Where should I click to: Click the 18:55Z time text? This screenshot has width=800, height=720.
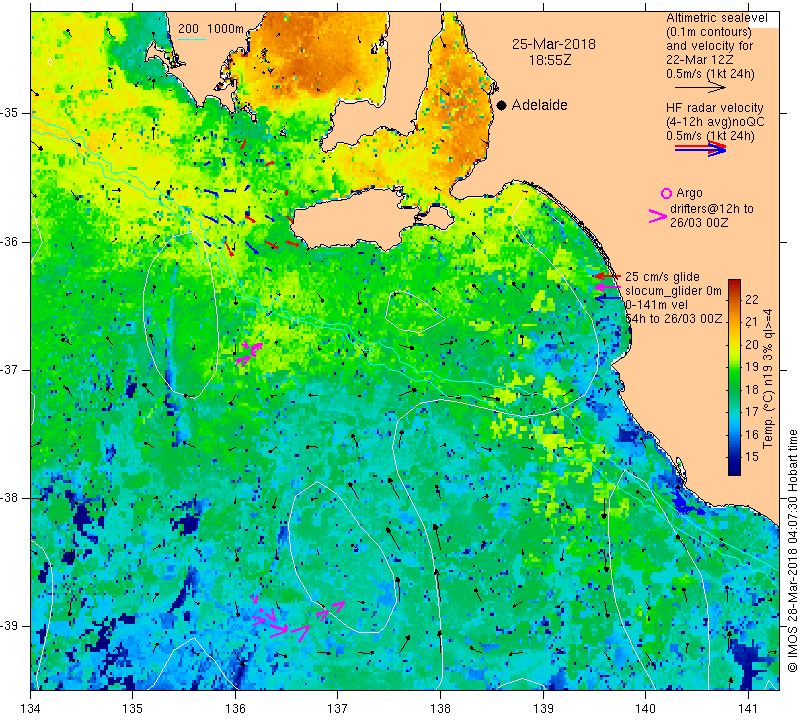550,60
